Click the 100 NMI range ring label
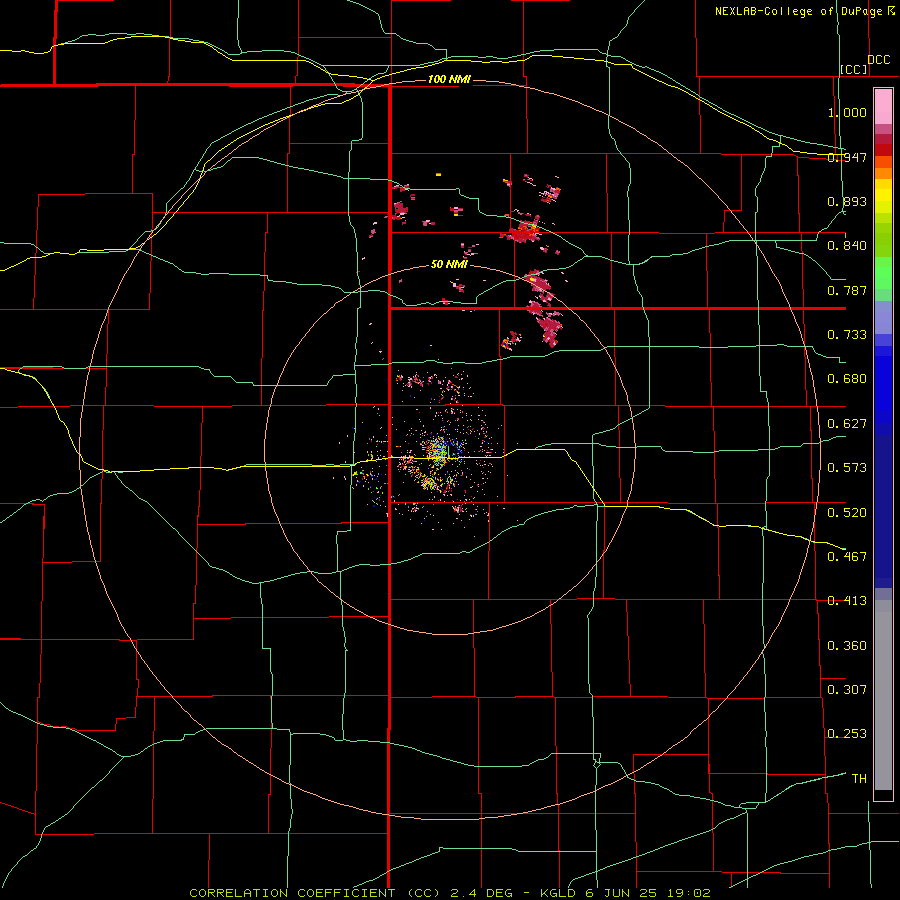900x900 pixels. [x=449, y=79]
